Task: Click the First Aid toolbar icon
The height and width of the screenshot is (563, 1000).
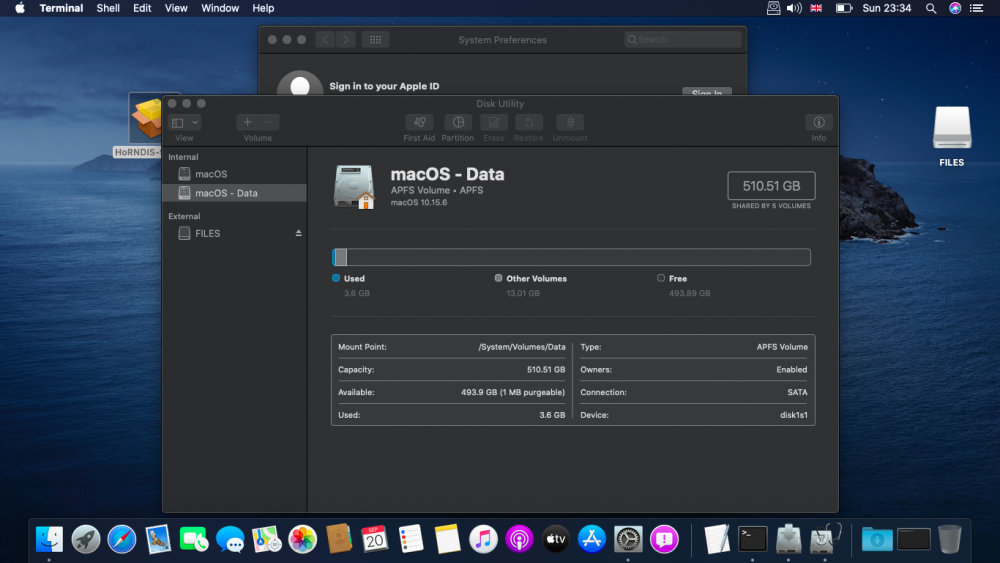Action: (419, 123)
